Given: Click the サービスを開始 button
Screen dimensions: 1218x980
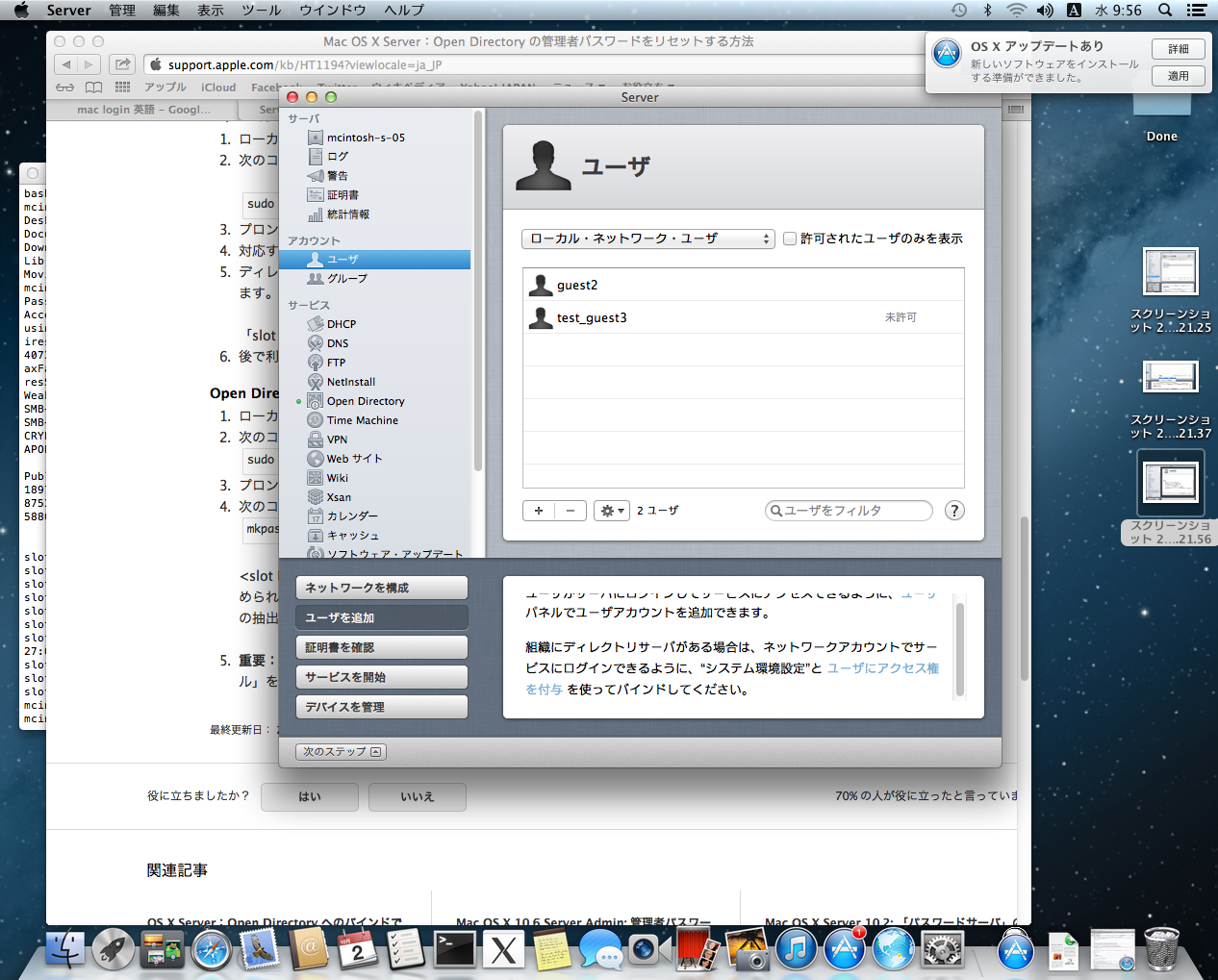Looking at the screenshot, I should coord(382,677).
